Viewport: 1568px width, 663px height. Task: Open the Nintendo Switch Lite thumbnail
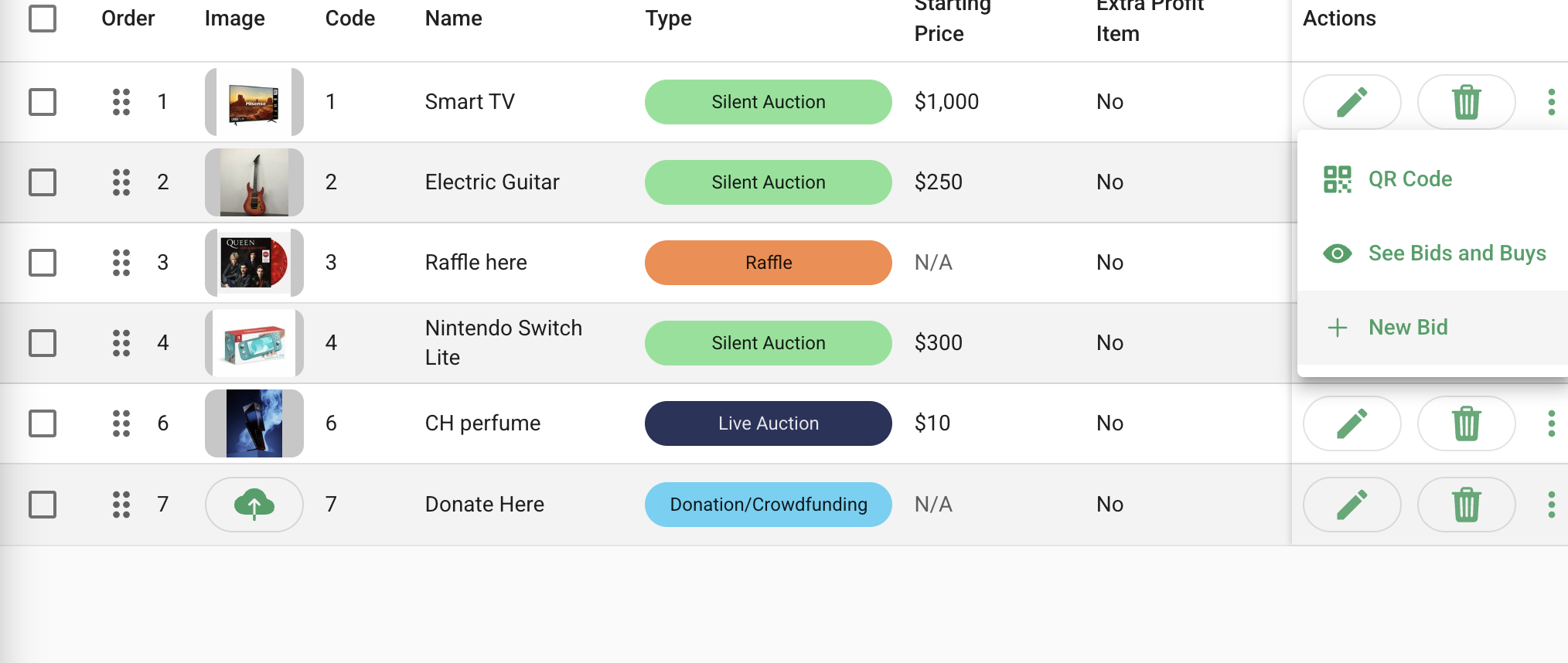pyautogui.click(x=254, y=343)
